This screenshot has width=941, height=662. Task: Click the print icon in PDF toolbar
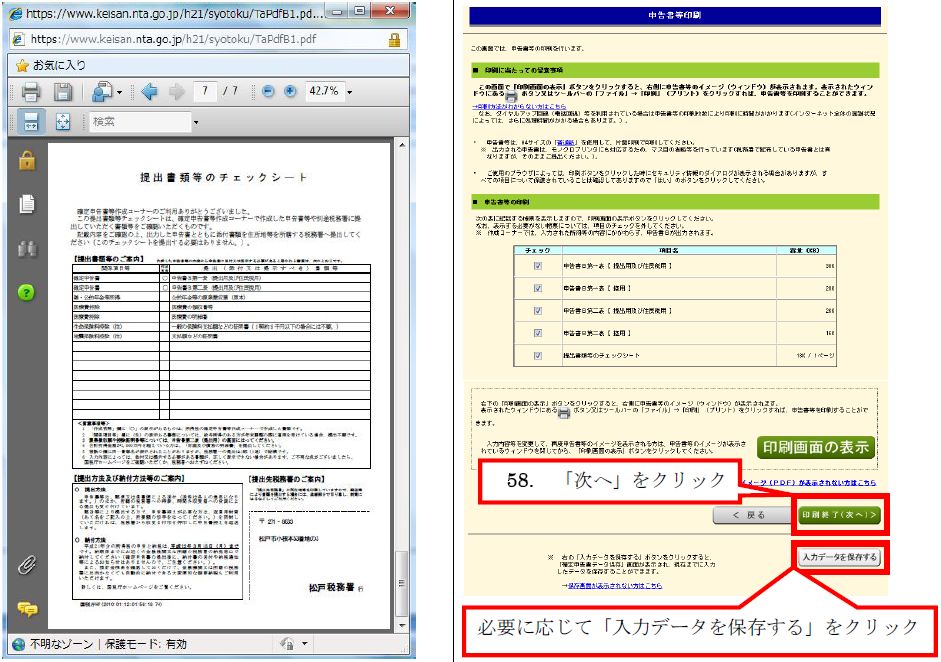[x=31, y=92]
